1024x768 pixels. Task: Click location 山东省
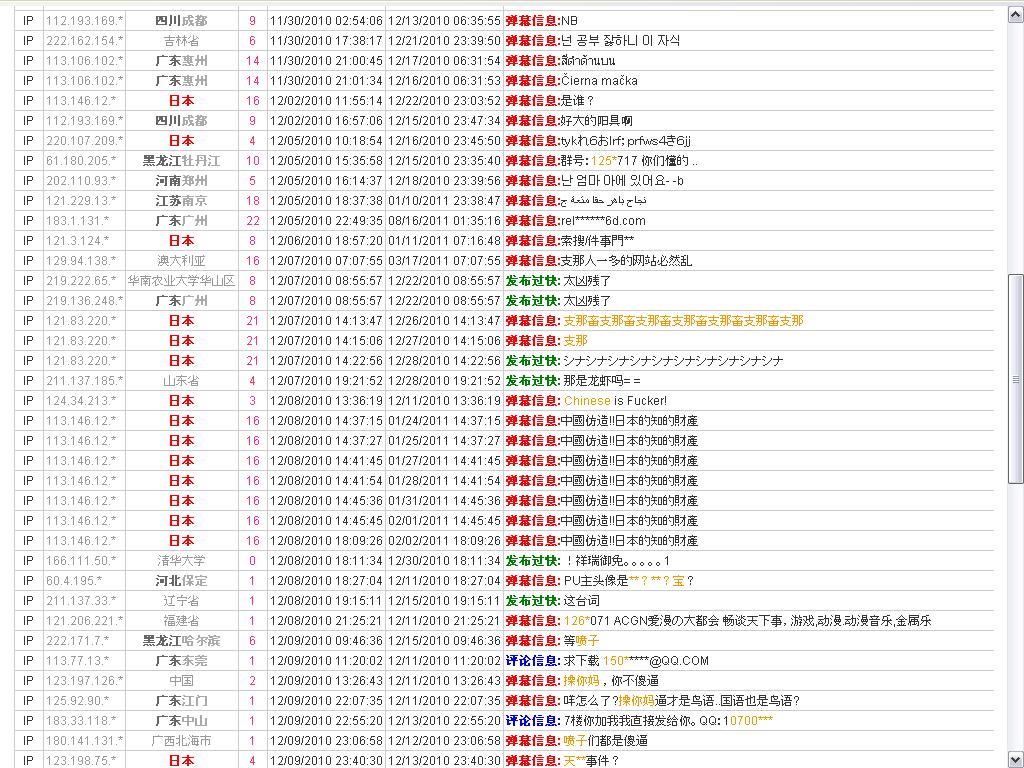point(182,381)
